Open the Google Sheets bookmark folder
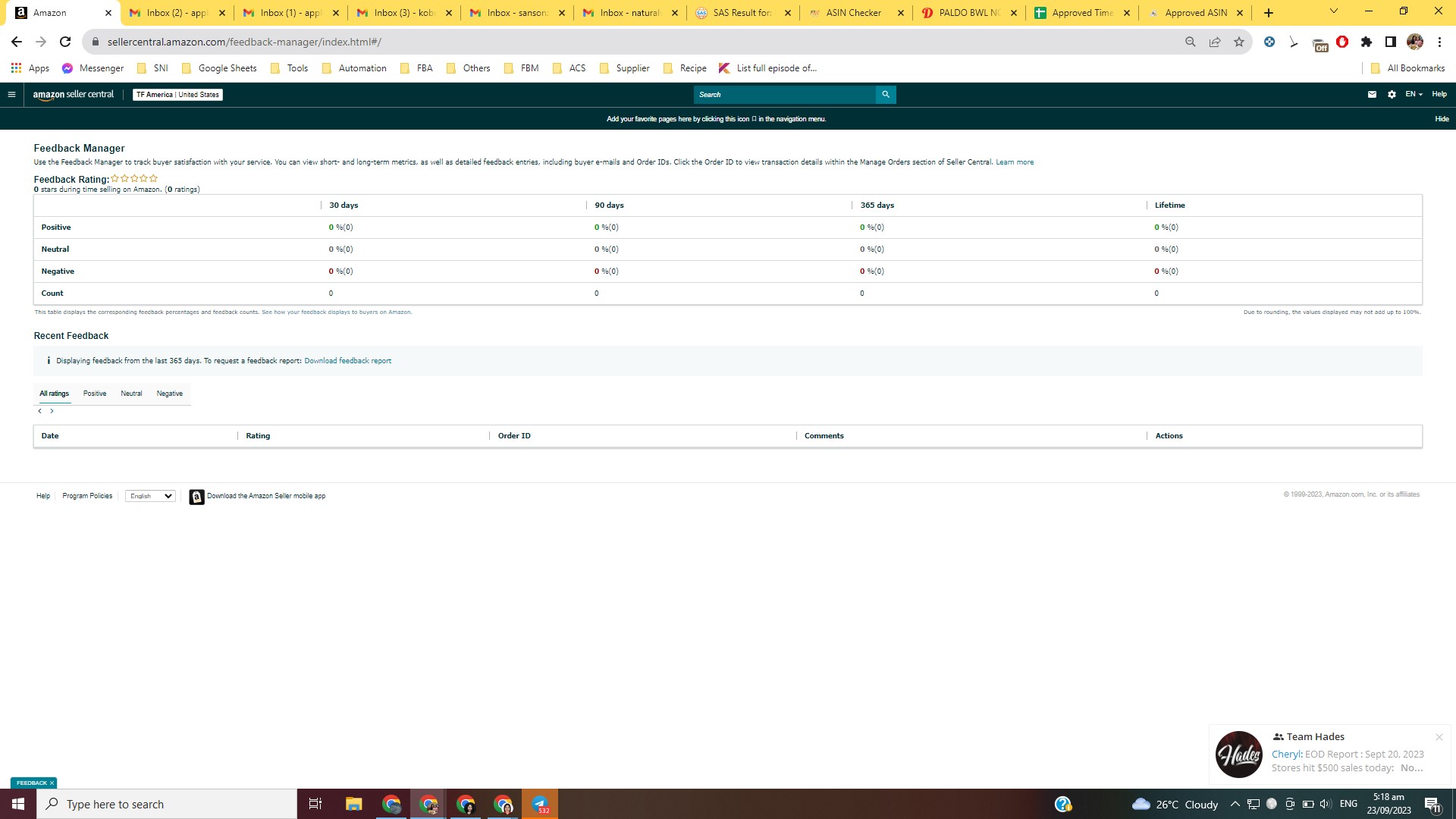Viewport: 1456px width, 819px height. tap(219, 68)
